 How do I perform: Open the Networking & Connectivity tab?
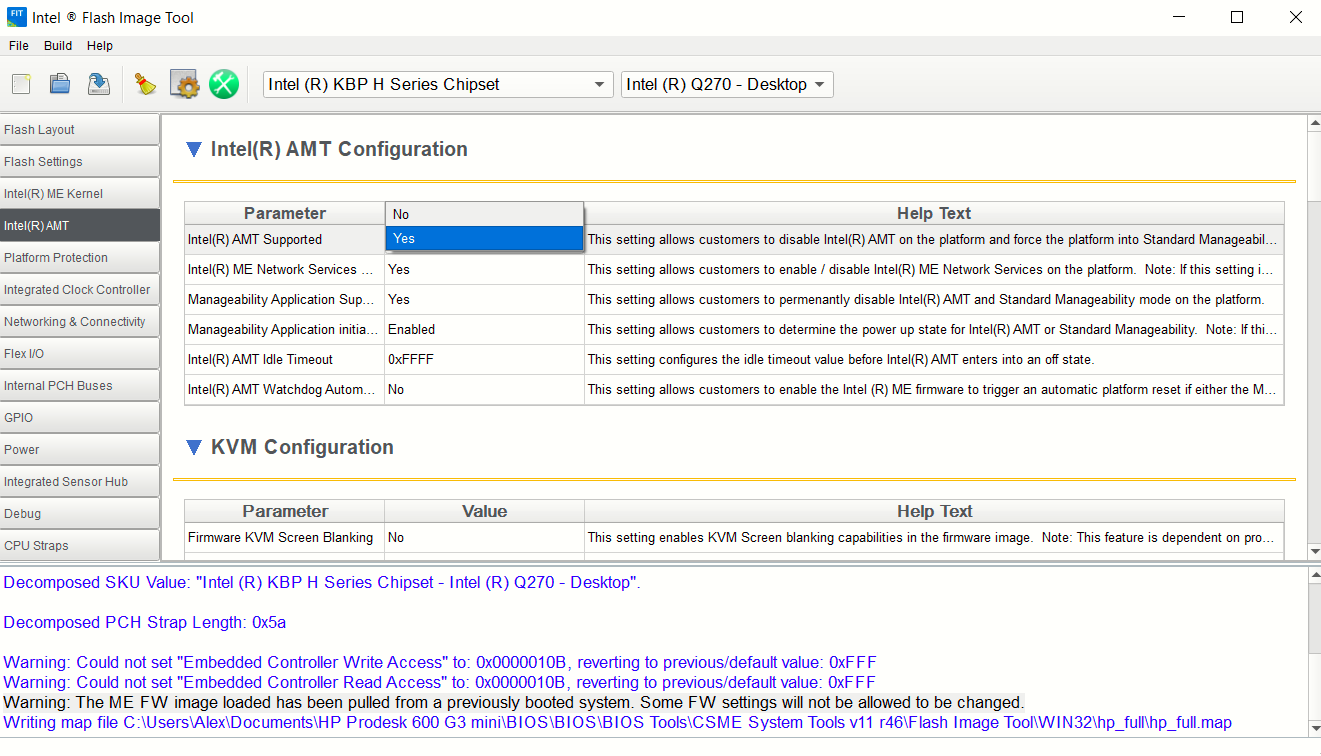(80, 322)
